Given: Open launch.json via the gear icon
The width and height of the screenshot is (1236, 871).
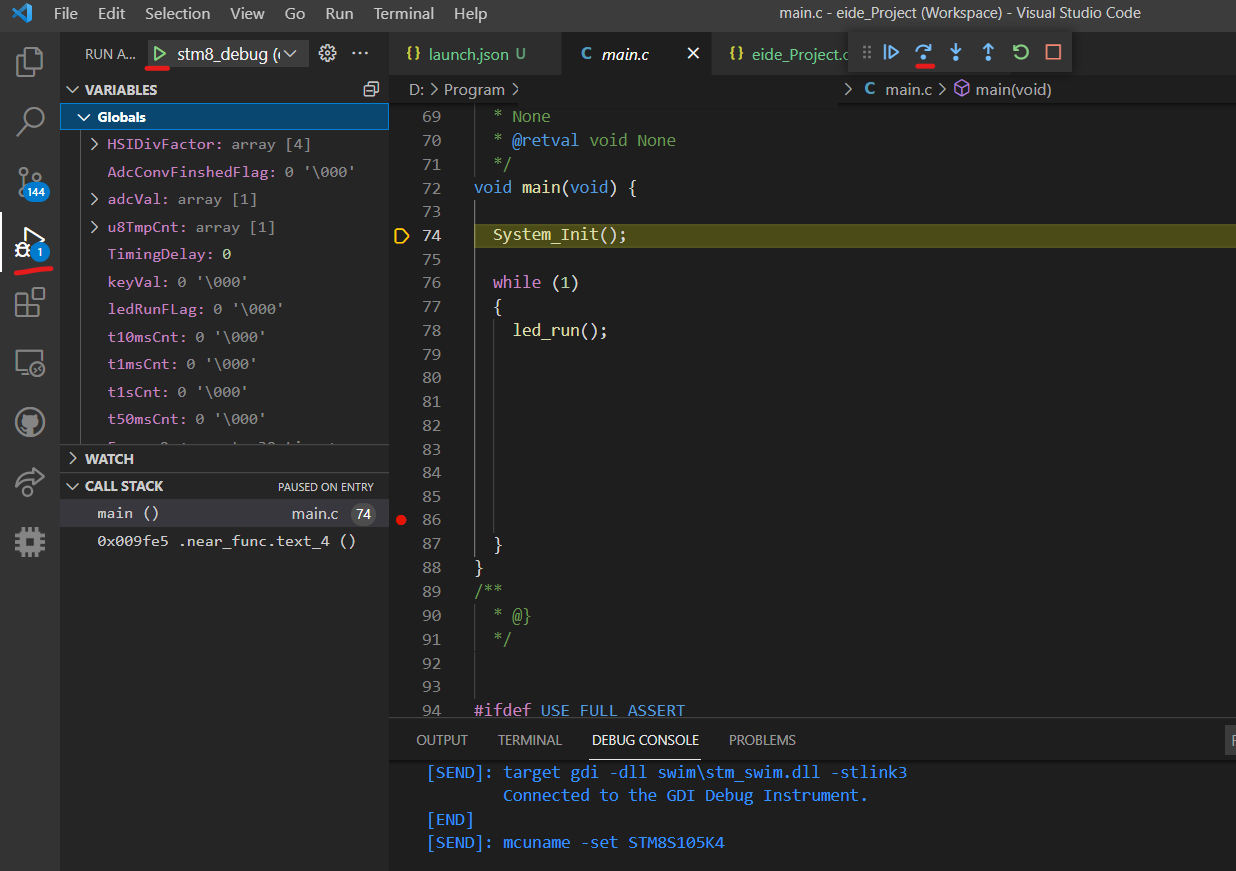Looking at the screenshot, I should click(x=327, y=54).
